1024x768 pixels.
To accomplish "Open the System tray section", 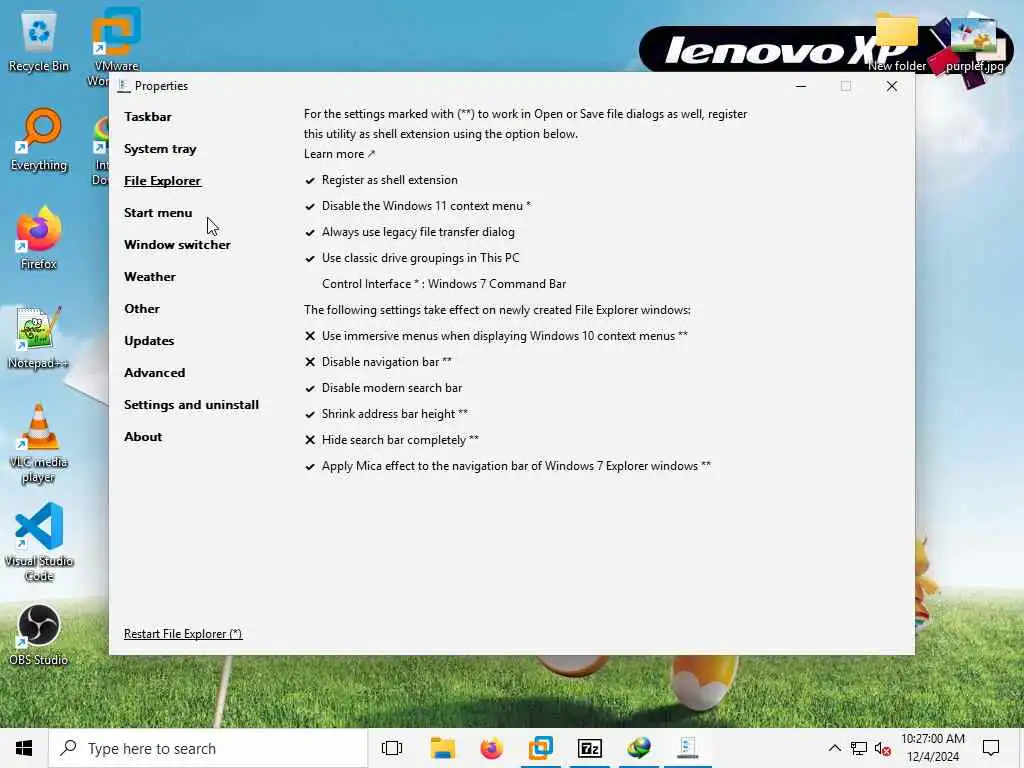I will [160, 149].
